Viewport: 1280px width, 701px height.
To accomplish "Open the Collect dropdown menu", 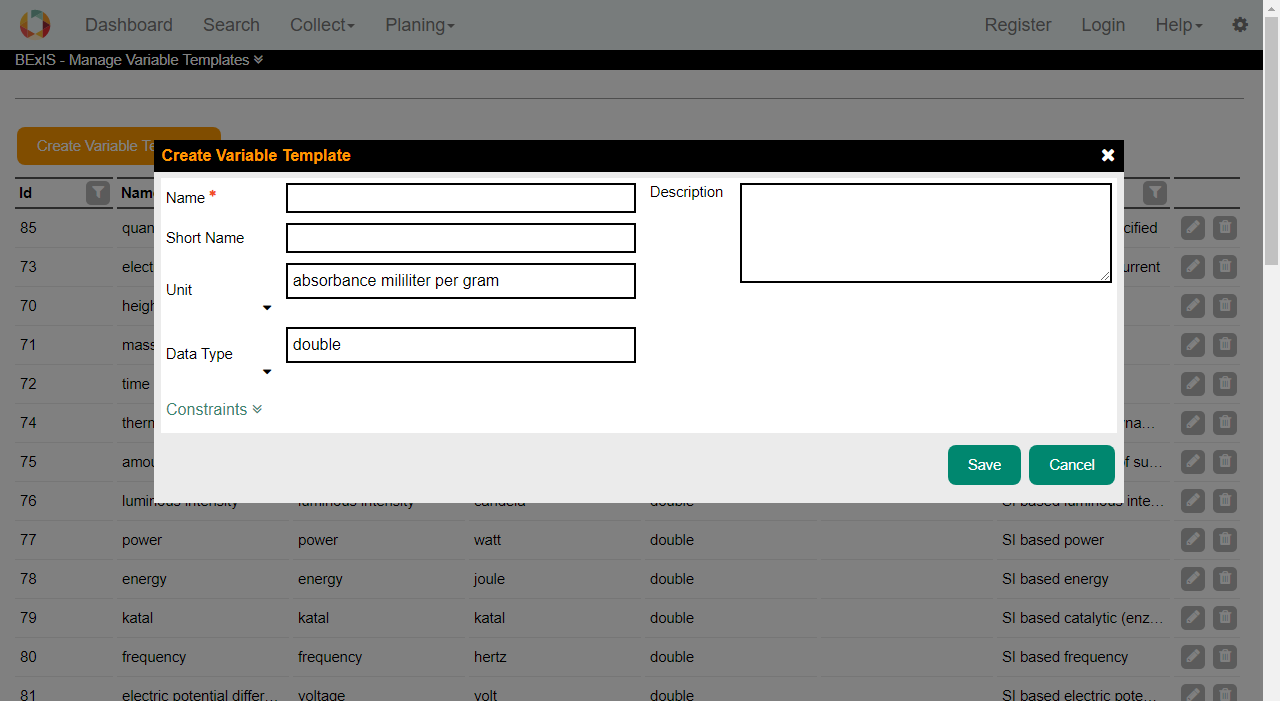I will pyautogui.click(x=322, y=25).
